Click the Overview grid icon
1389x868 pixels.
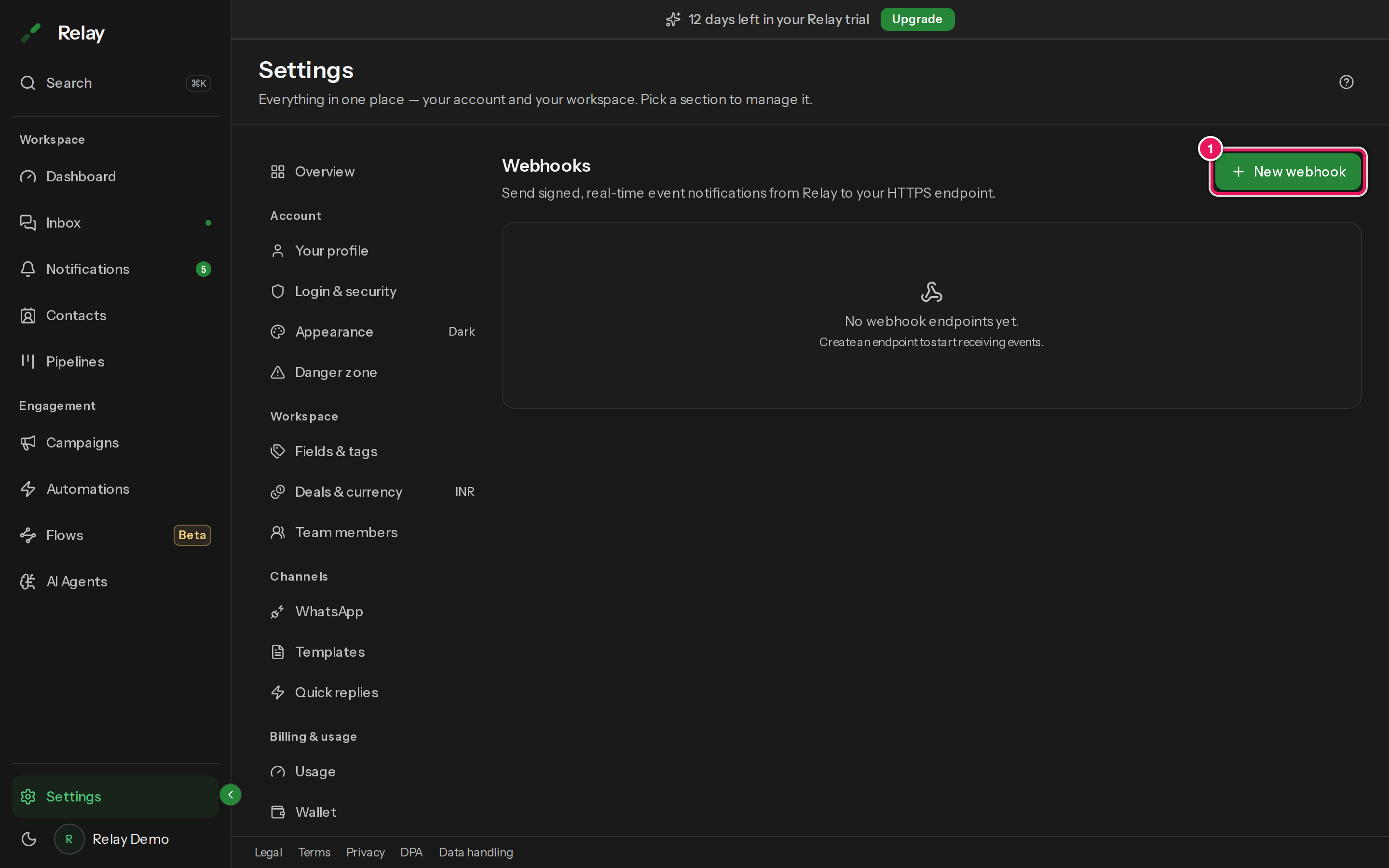(x=277, y=172)
